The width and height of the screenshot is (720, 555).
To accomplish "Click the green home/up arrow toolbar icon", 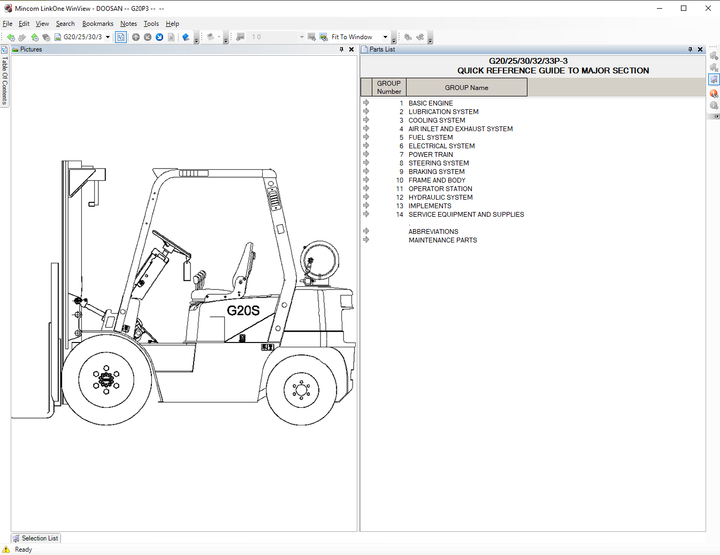I will [34, 37].
